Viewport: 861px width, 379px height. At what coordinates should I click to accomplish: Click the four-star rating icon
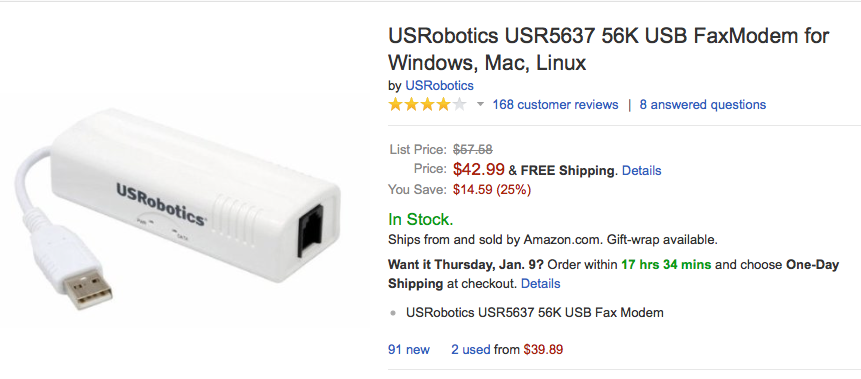click(427, 104)
